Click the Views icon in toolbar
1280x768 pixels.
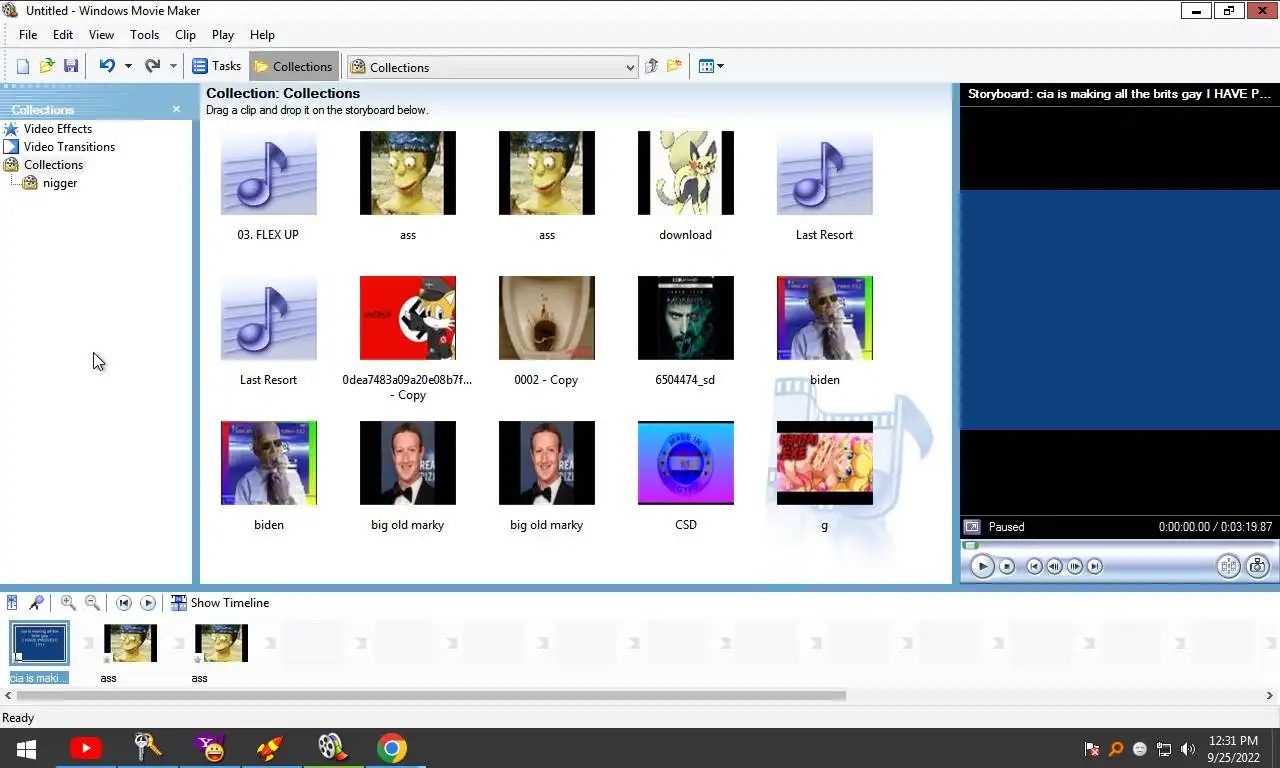(x=706, y=67)
